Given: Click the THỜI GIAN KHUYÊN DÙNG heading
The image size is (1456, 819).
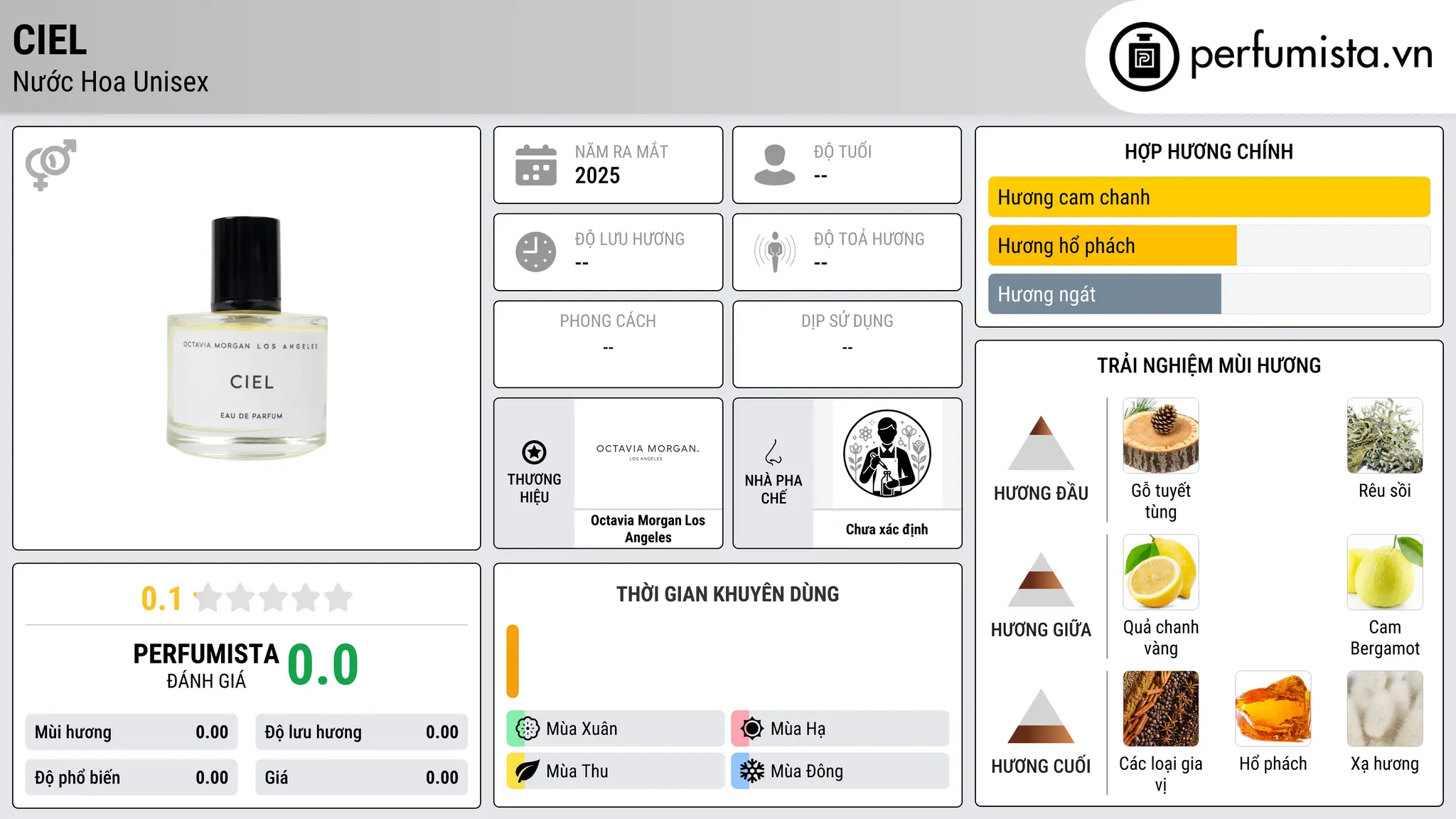Looking at the screenshot, I should point(727,594).
